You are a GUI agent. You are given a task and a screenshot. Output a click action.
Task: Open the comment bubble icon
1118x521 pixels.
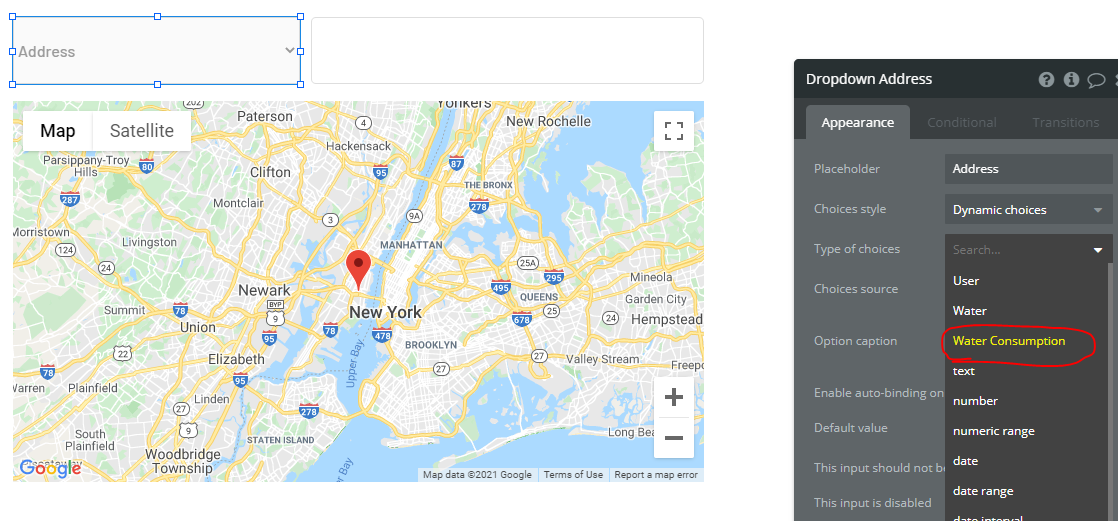(x=1096, y=80)
